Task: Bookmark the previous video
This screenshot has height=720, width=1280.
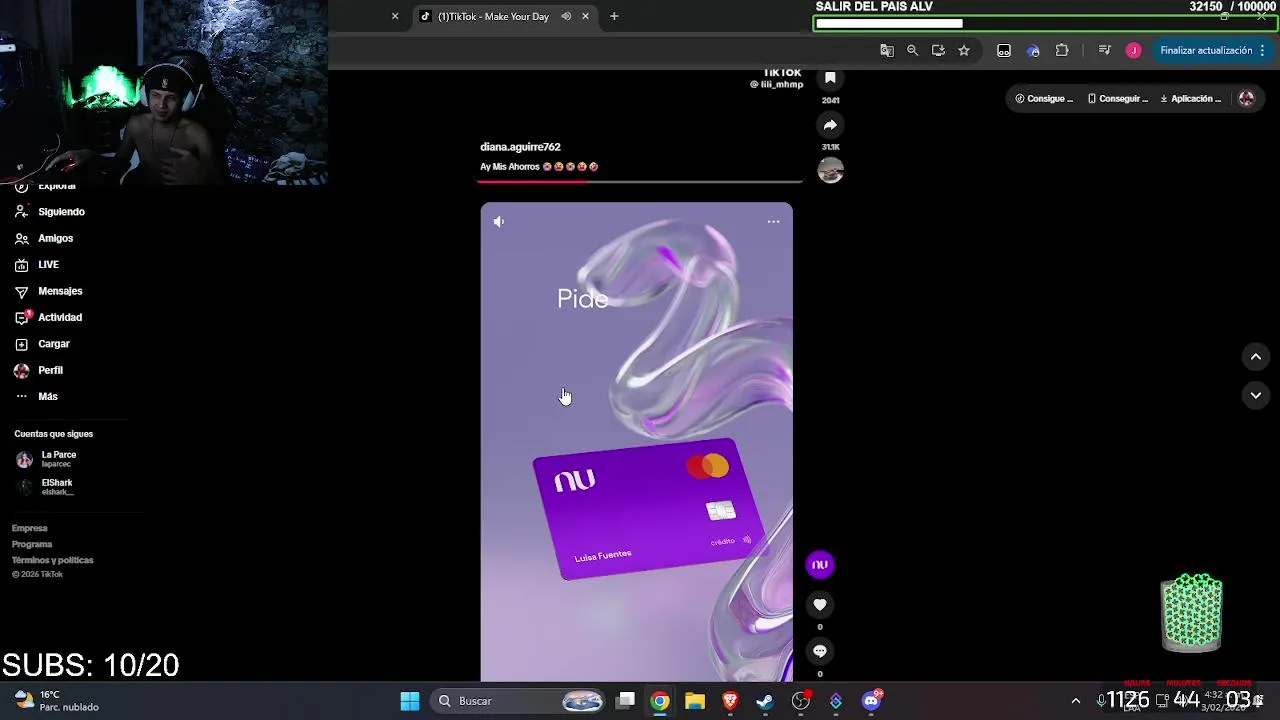Action: [830, 79]
